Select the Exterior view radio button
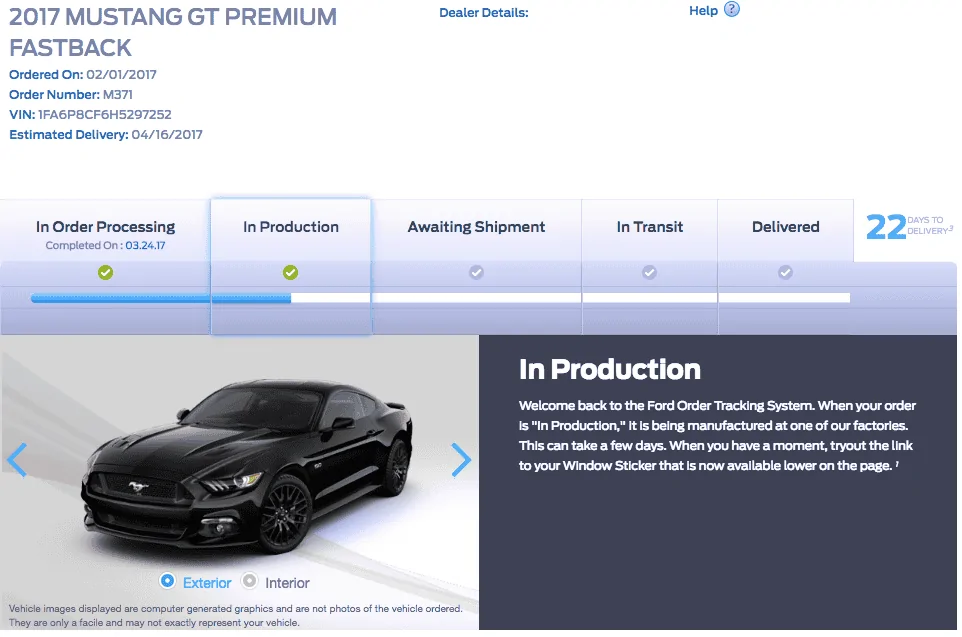This screenshot has width=962, height=637. tap(167, 581)
